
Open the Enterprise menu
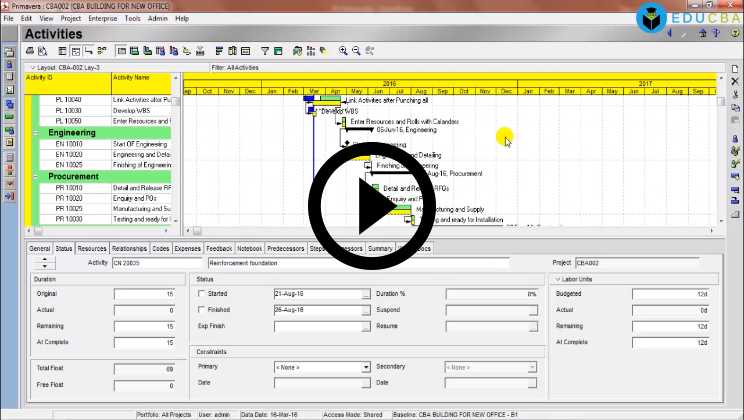click(x=102, y=18)
